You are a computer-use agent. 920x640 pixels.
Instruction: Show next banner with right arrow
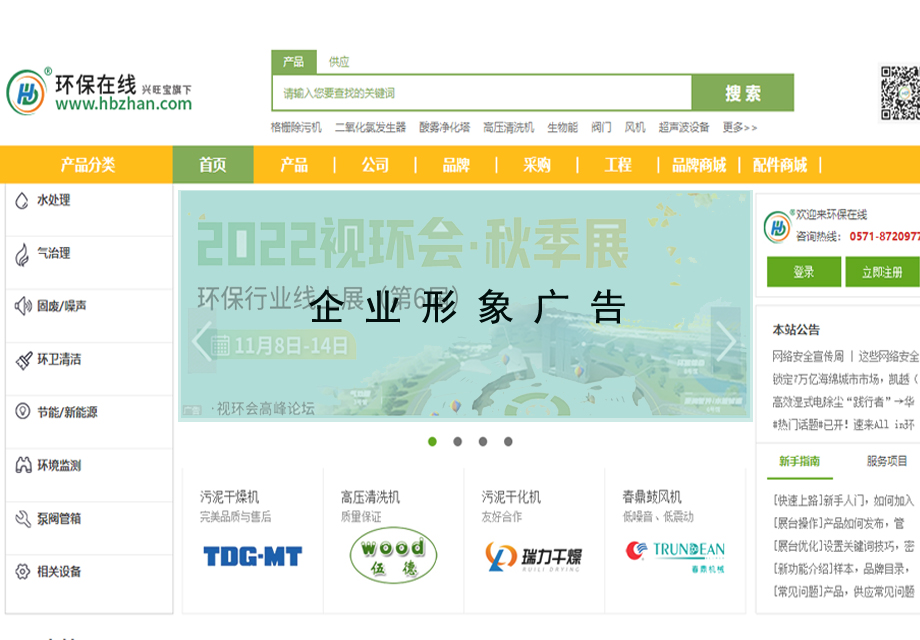[x=725, y=341]
